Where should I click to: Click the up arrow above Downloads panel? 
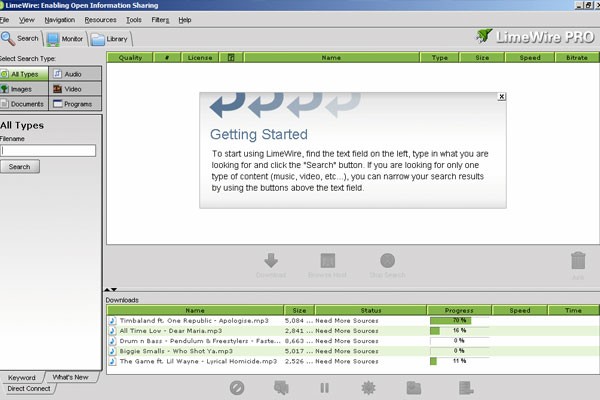107,289
